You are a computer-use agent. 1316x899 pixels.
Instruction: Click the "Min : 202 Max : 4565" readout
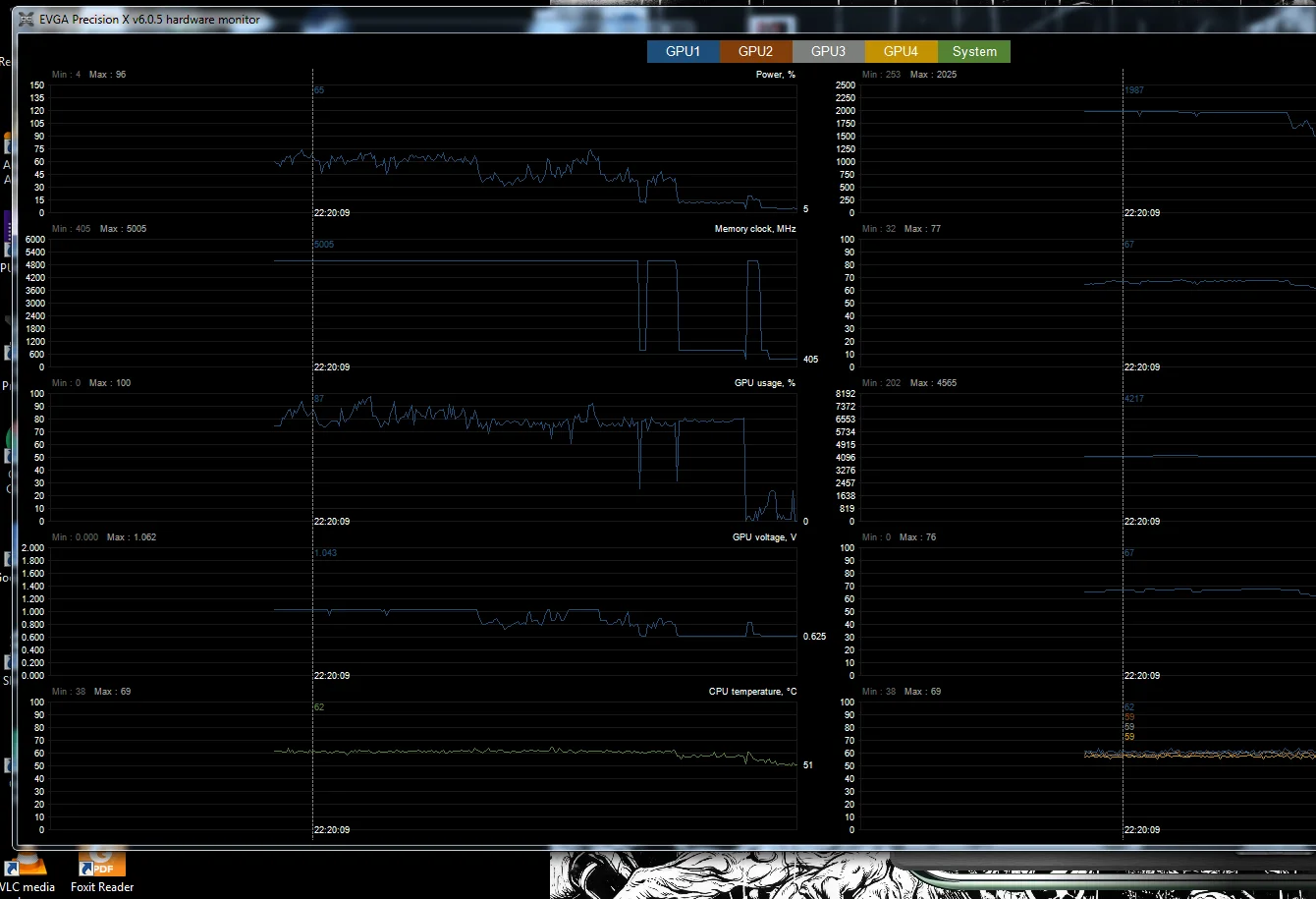909,383
